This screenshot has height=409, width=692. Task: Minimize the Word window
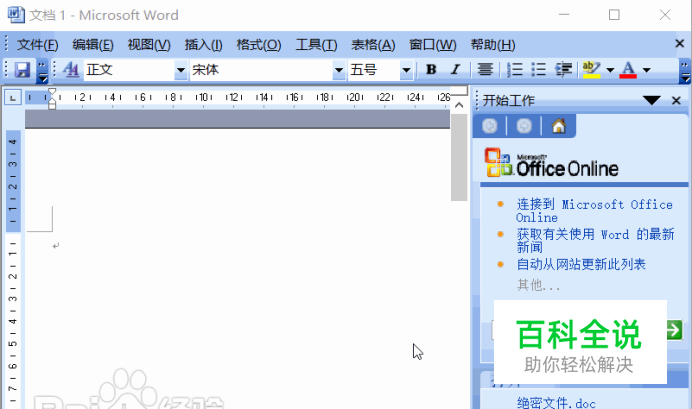(564, 15)
